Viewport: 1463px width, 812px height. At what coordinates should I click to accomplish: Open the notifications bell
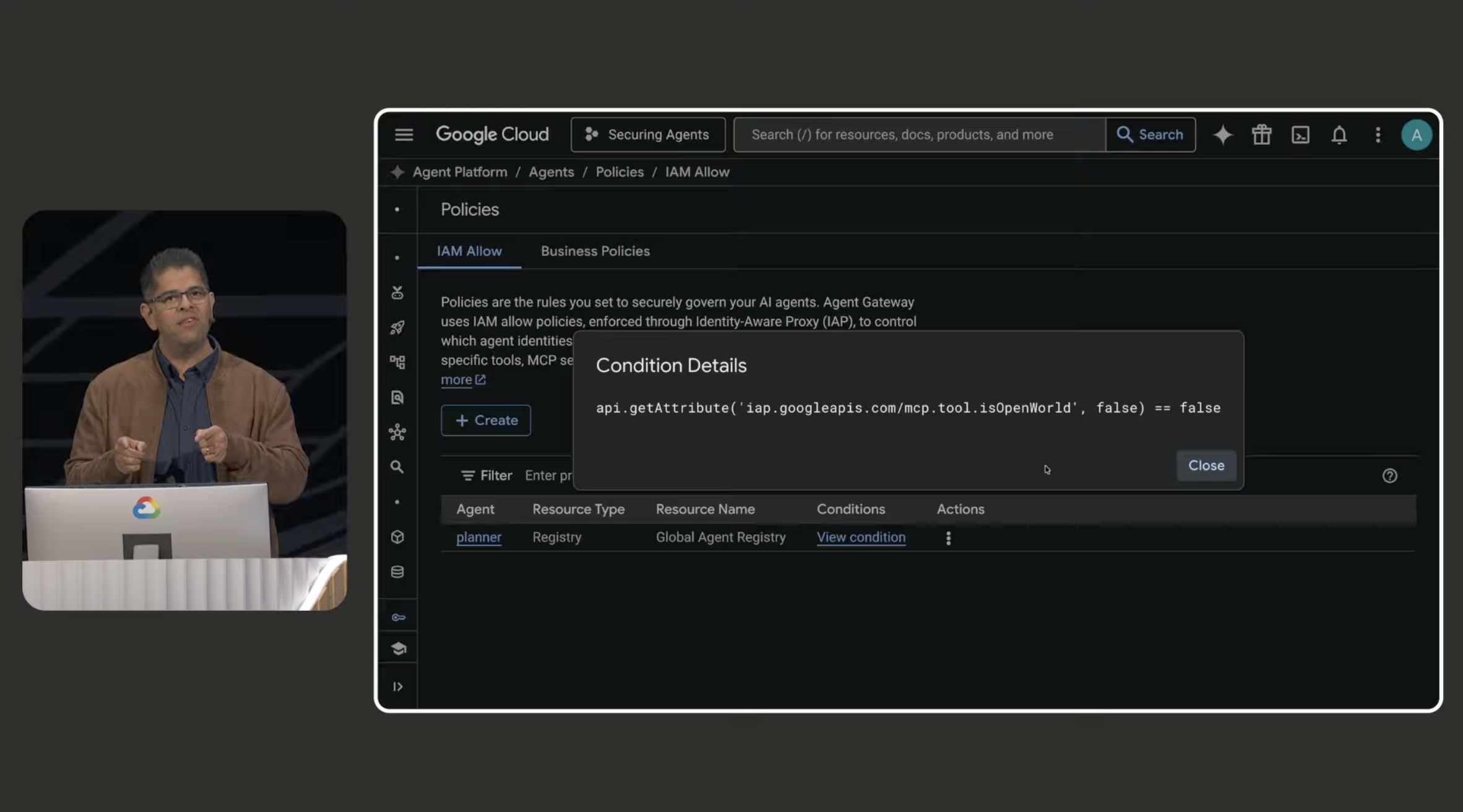1339,134
